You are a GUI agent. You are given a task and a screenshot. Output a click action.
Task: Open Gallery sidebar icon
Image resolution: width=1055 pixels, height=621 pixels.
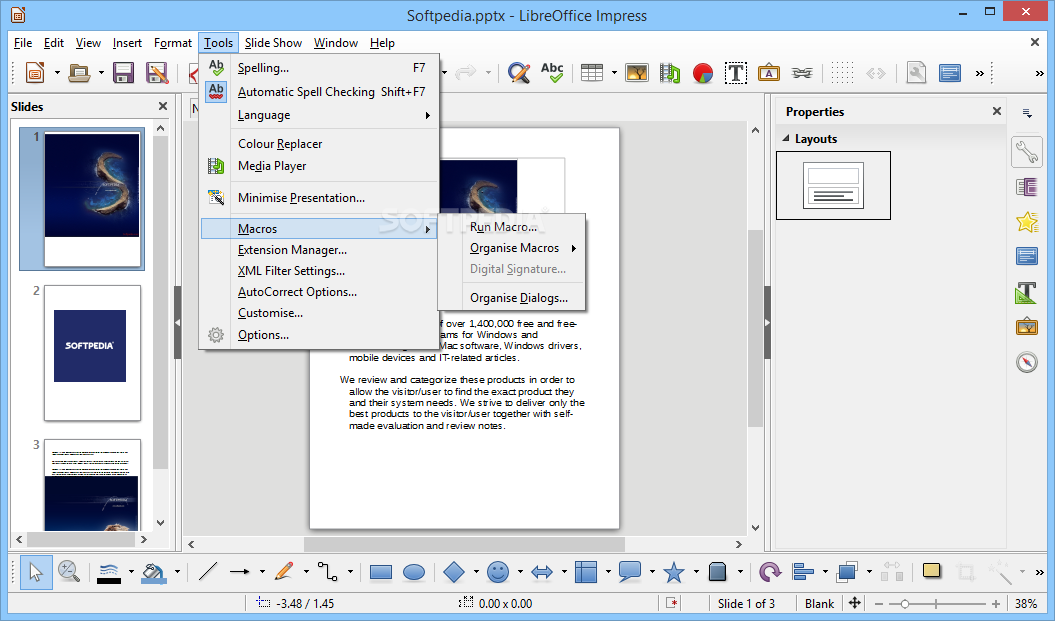point(1026,327)
